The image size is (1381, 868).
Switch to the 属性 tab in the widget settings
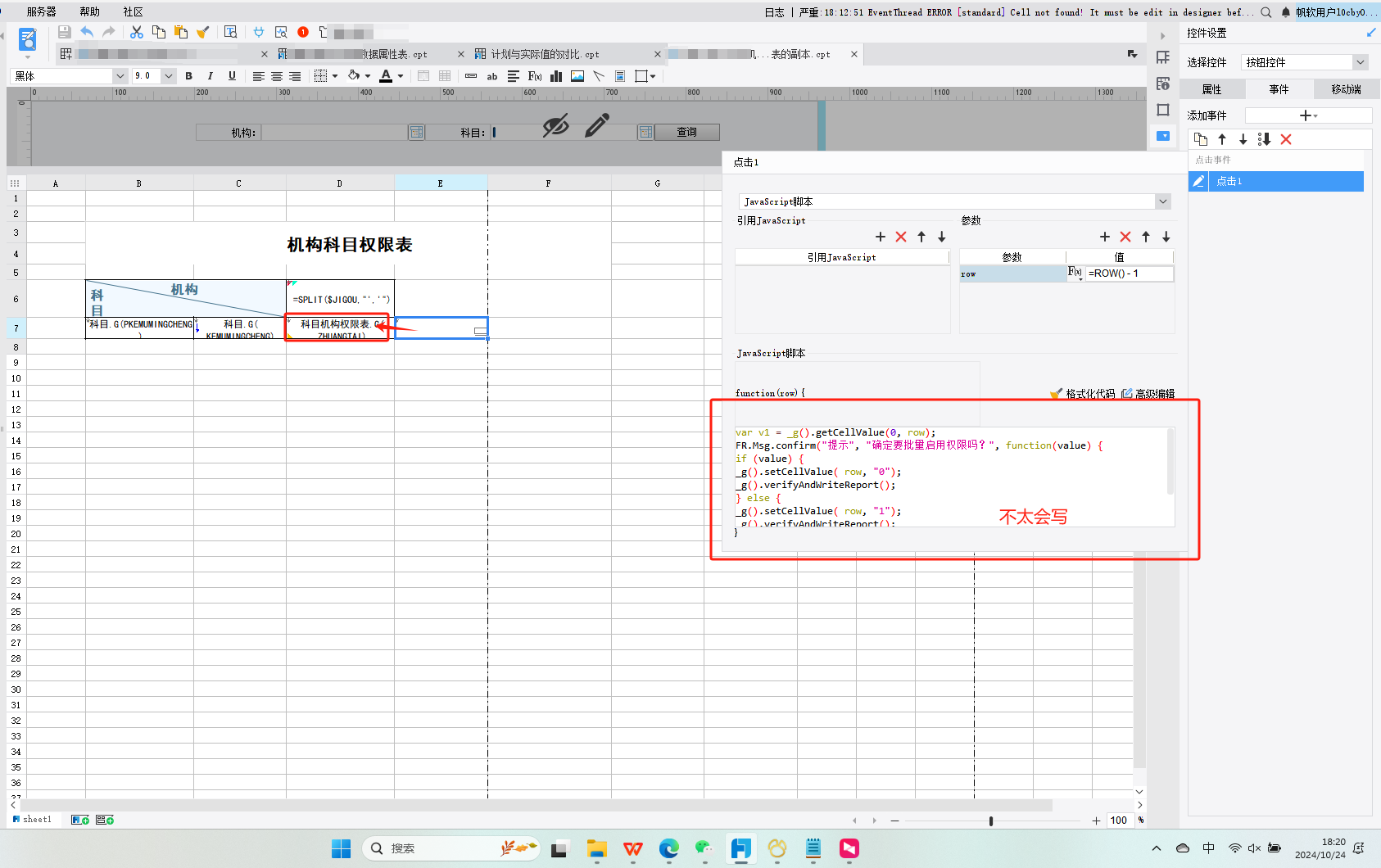coord(1211,89)
